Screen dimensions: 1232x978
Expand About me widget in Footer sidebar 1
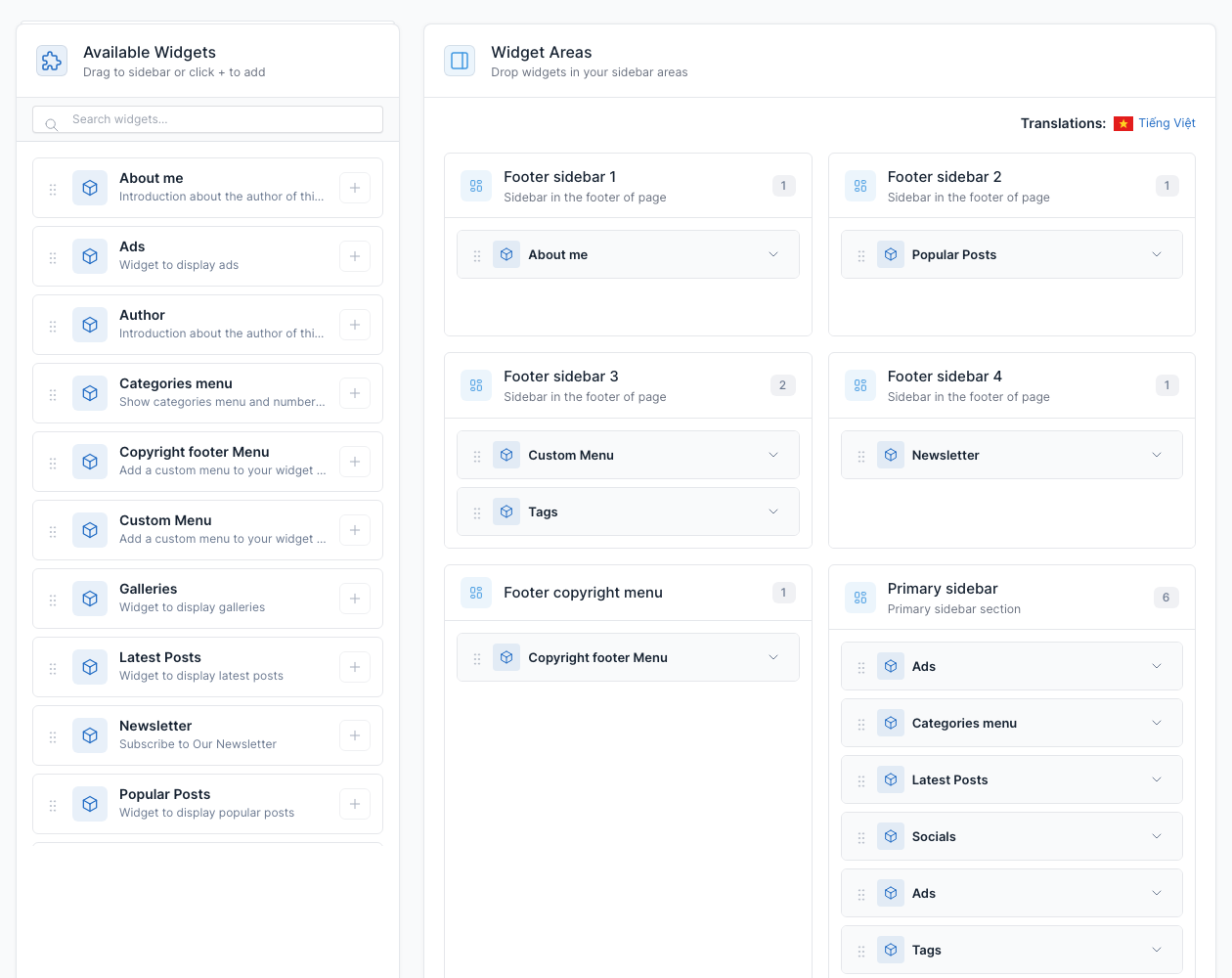[773, 254]
